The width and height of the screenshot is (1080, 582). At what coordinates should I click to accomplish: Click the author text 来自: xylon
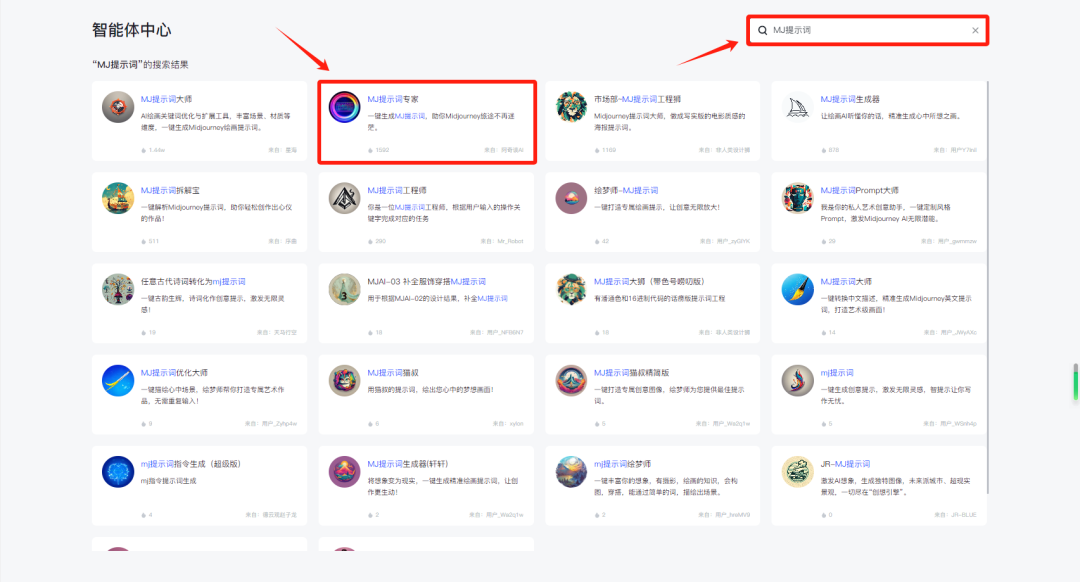pos(508,424)
